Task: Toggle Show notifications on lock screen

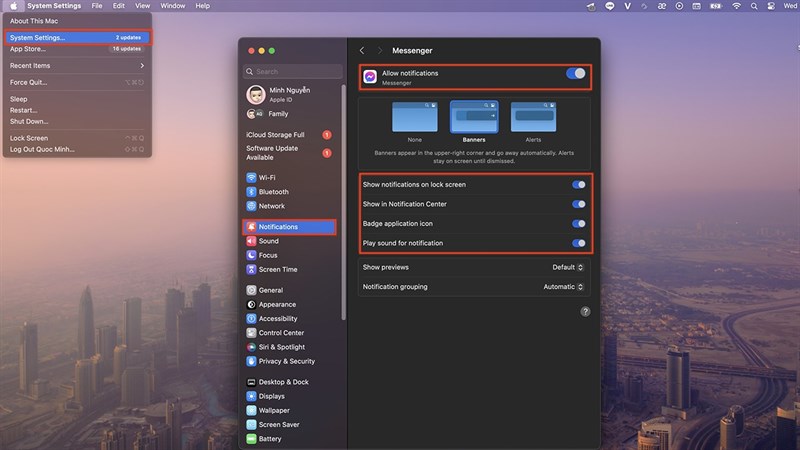Action: tap(578, 185)
